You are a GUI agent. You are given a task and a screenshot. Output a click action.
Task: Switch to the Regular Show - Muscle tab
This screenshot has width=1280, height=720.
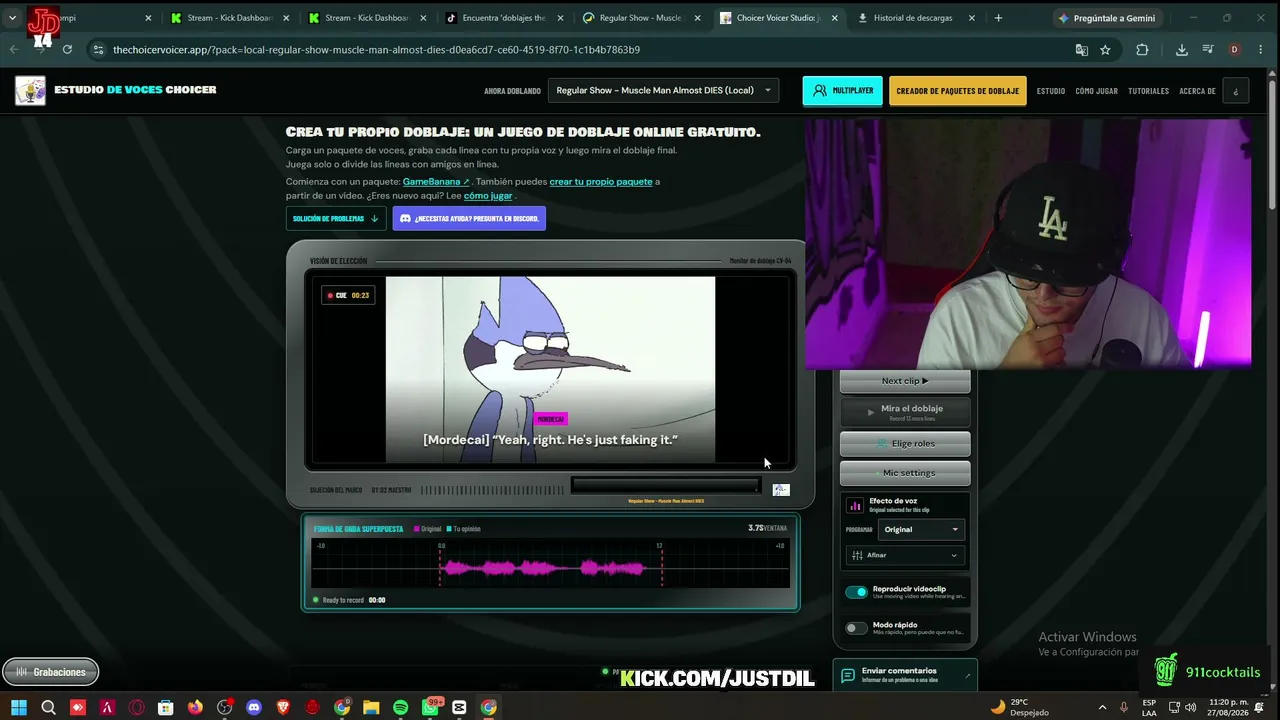(641, 18)
